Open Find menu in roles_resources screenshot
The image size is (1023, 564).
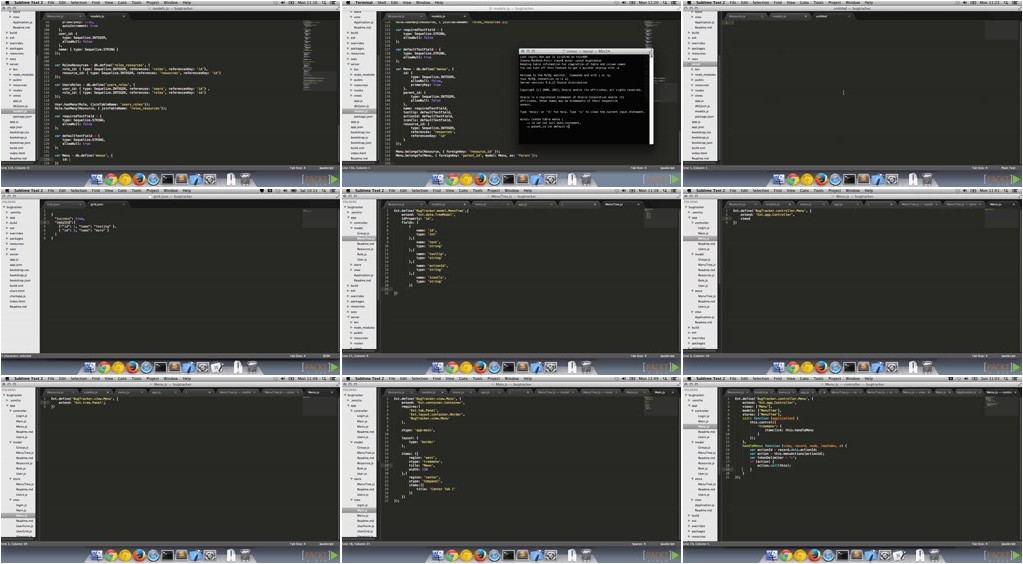pyautogui.click(x=95, y=3)
